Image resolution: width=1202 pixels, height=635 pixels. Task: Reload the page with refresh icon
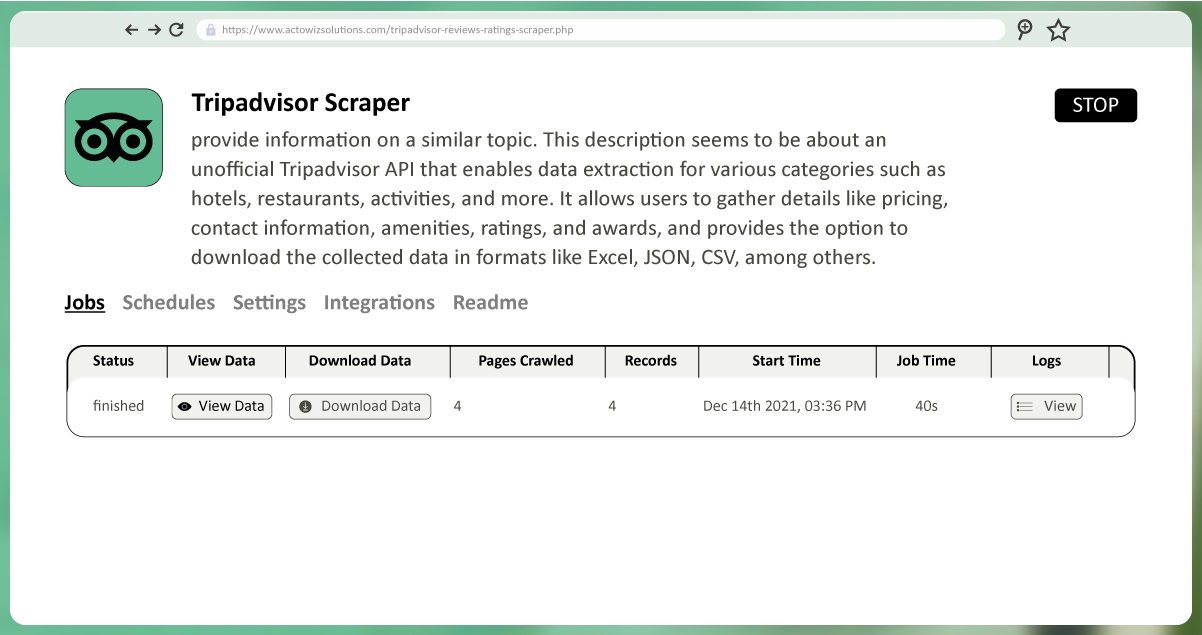(176, 30)
